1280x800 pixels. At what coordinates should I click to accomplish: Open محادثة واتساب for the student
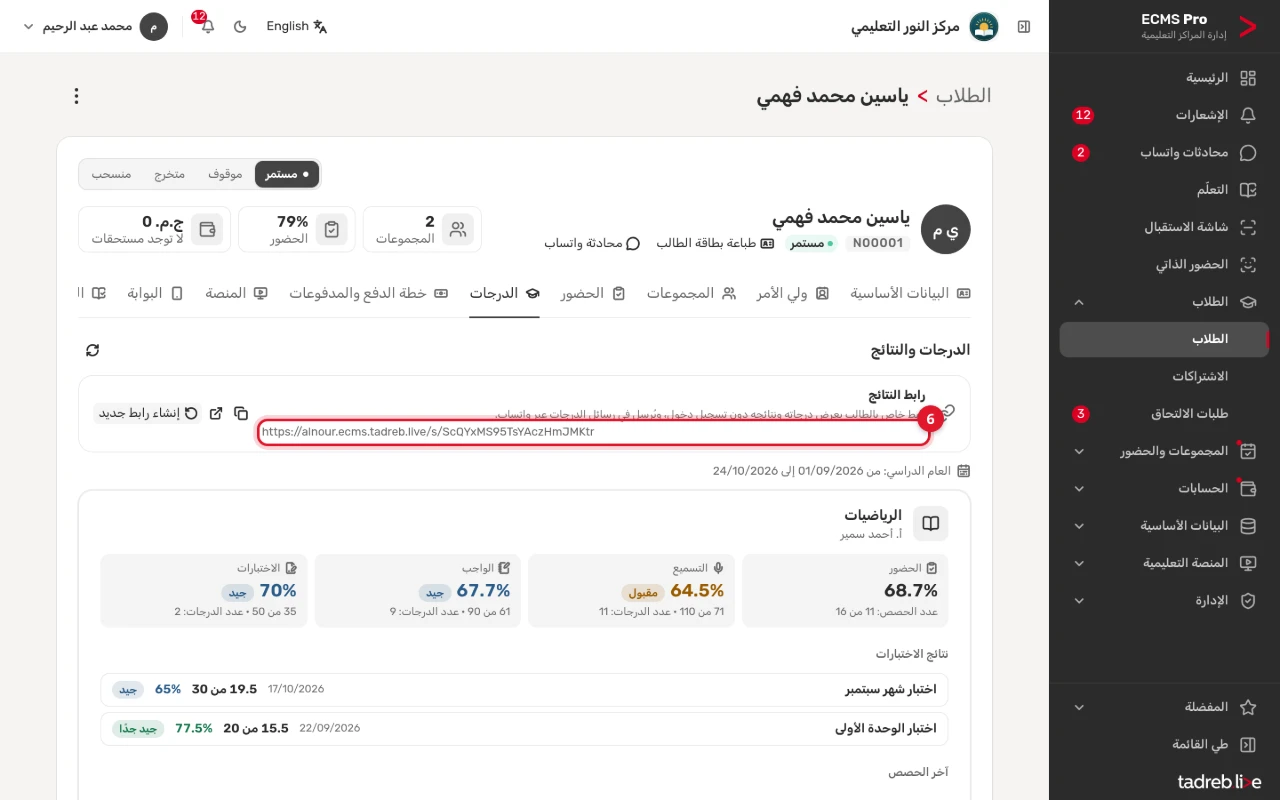pos(592,243)
